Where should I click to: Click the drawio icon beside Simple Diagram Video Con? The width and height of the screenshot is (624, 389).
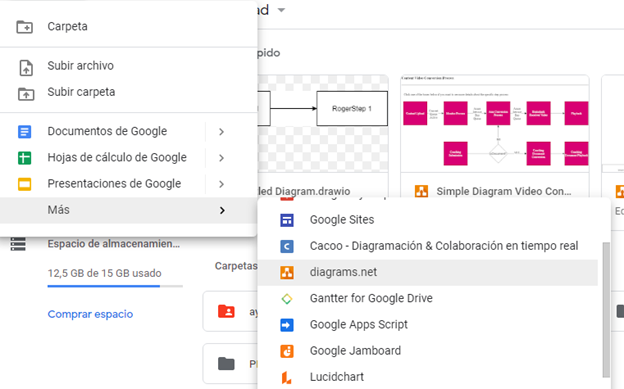click(421, 192)
